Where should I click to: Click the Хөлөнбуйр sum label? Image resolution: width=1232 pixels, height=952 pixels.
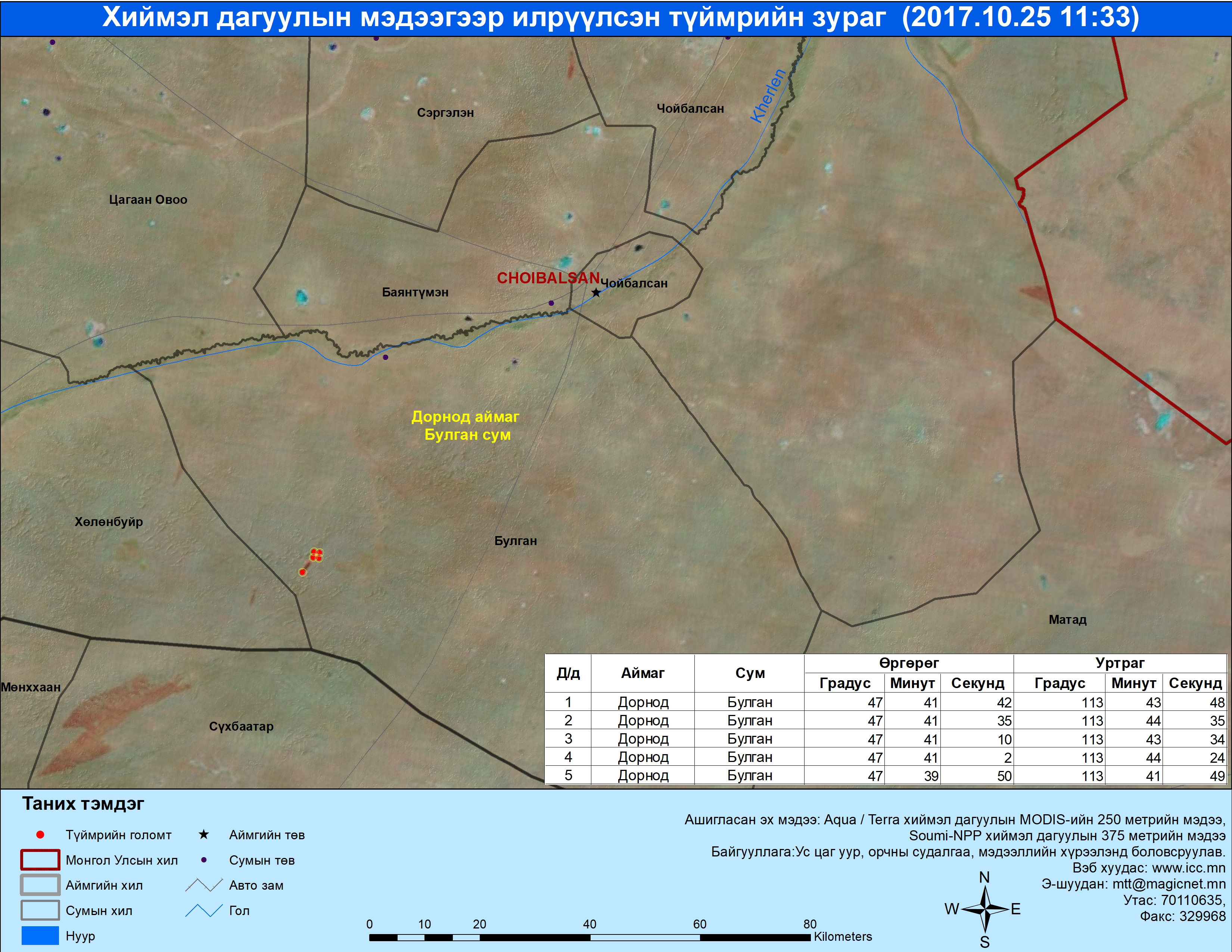coord(108,522)
